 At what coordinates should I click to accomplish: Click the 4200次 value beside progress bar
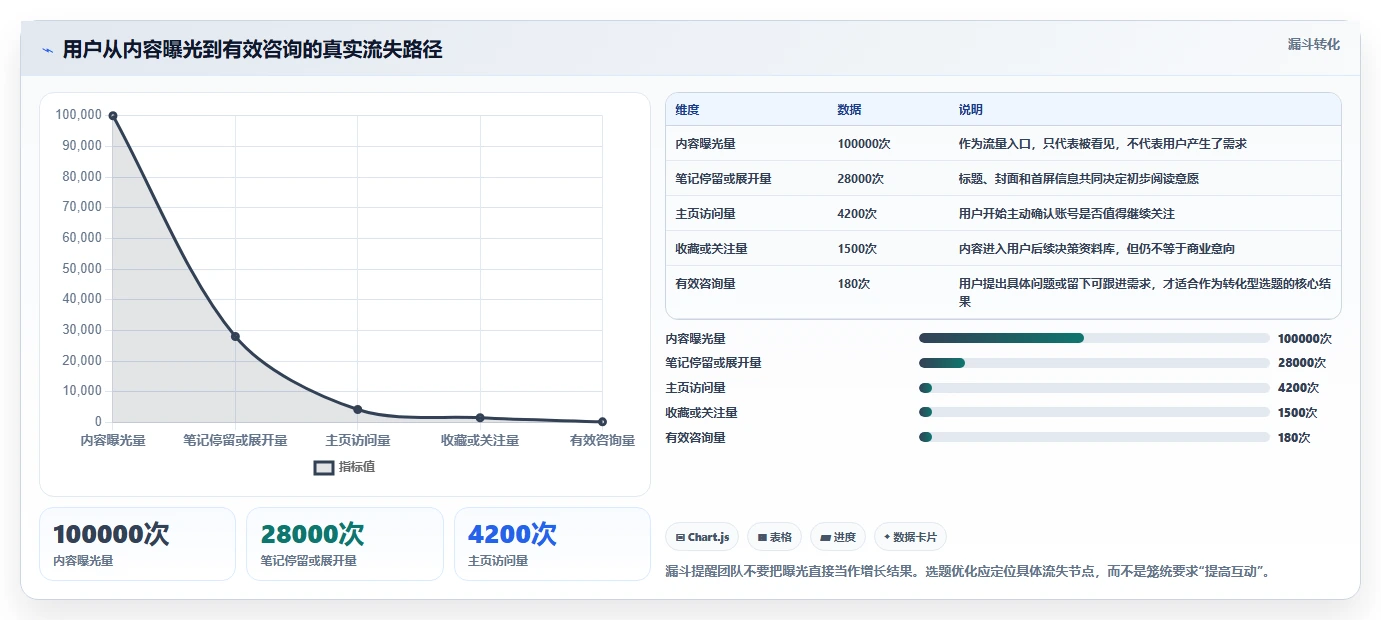1298,388
